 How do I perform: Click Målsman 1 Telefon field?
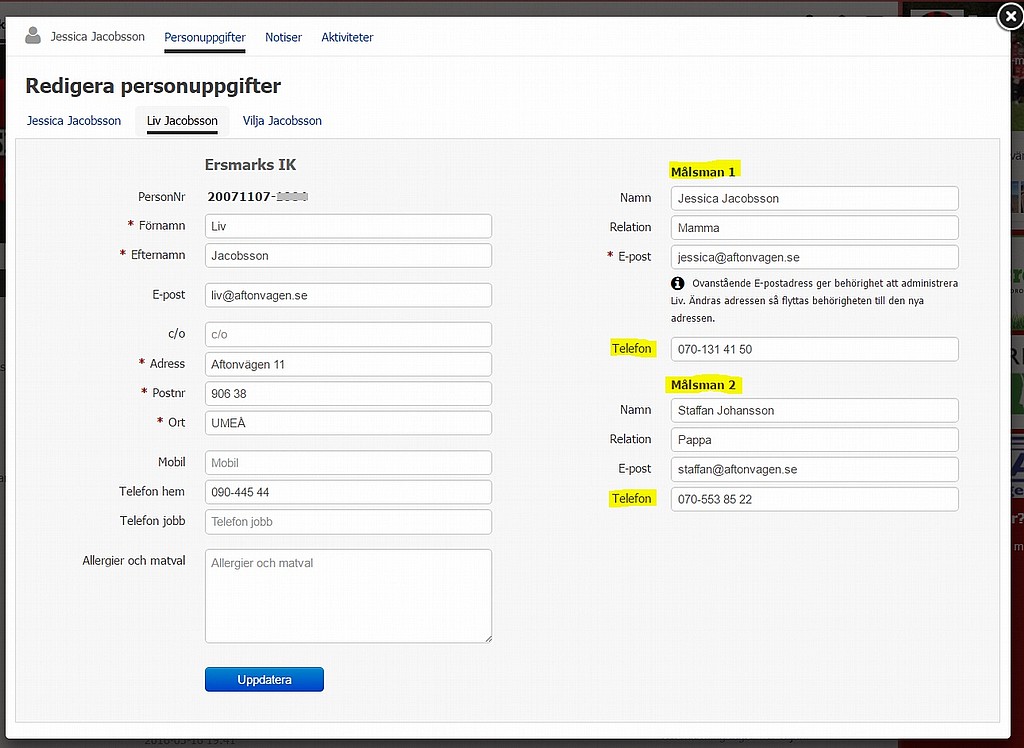point(814,349)
